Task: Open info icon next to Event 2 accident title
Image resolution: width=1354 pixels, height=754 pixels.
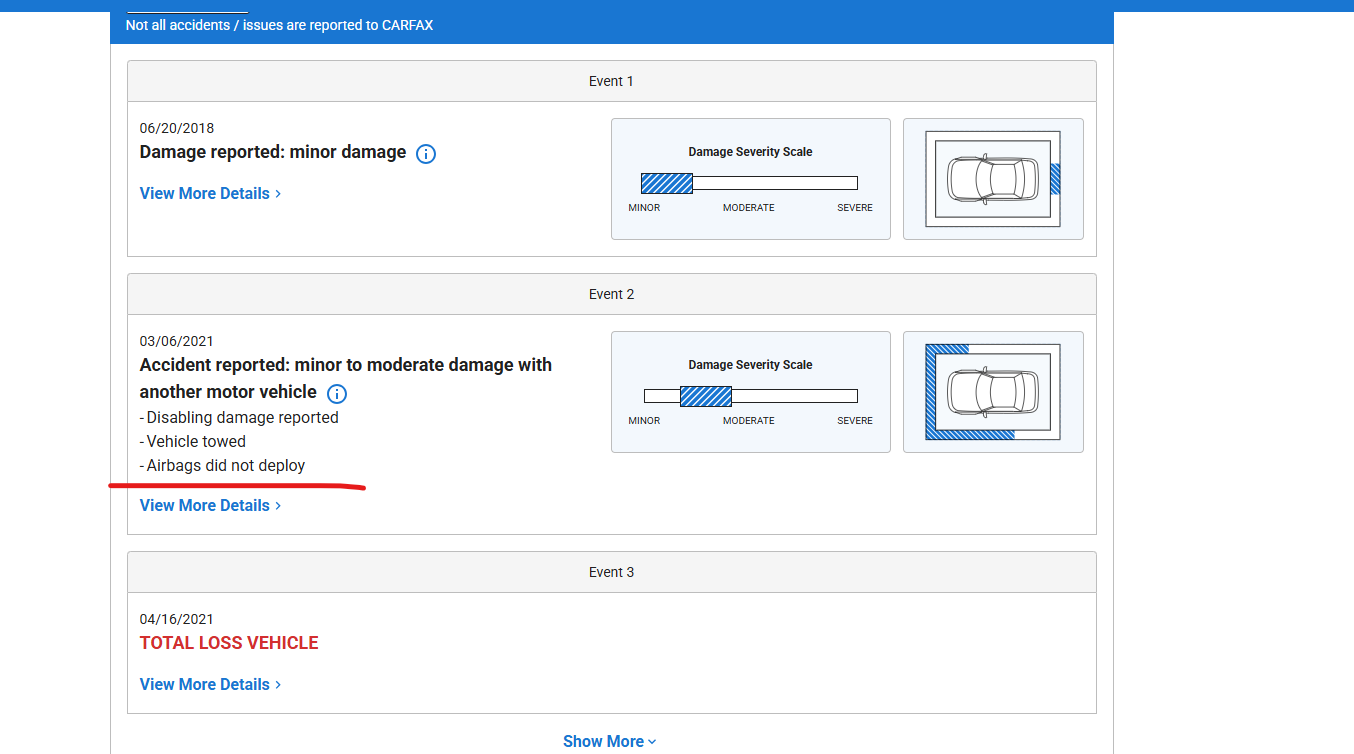Action: pyautogui.click(x=337, y=393)
